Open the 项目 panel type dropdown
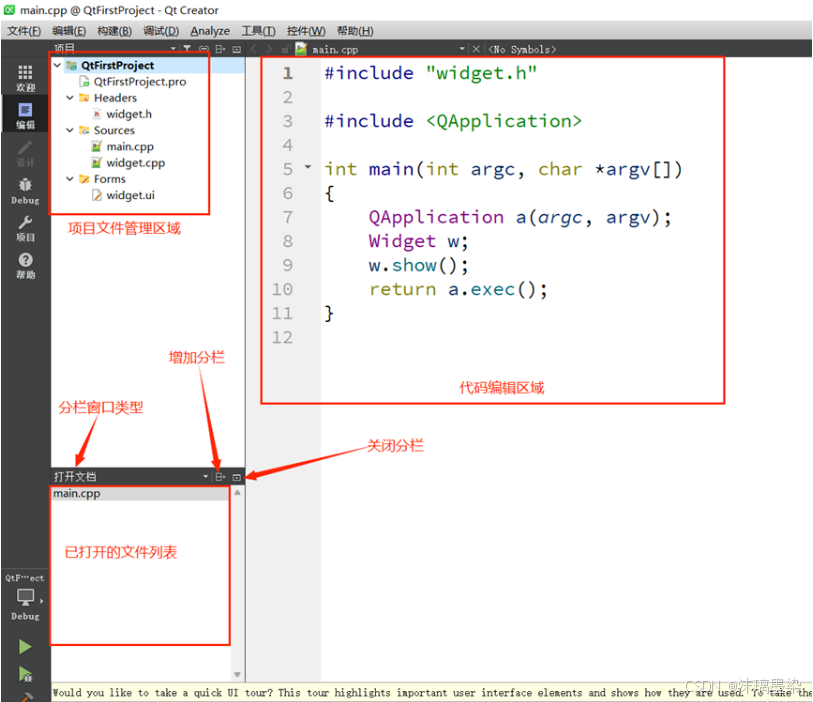This screenshot has width=813, height=702. [x=173, y=49]
